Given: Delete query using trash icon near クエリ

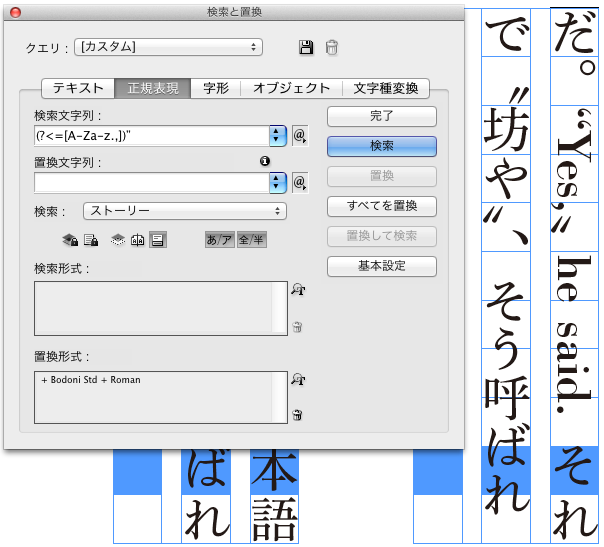Looking at the screenshot, I should (x=332, y=47).
